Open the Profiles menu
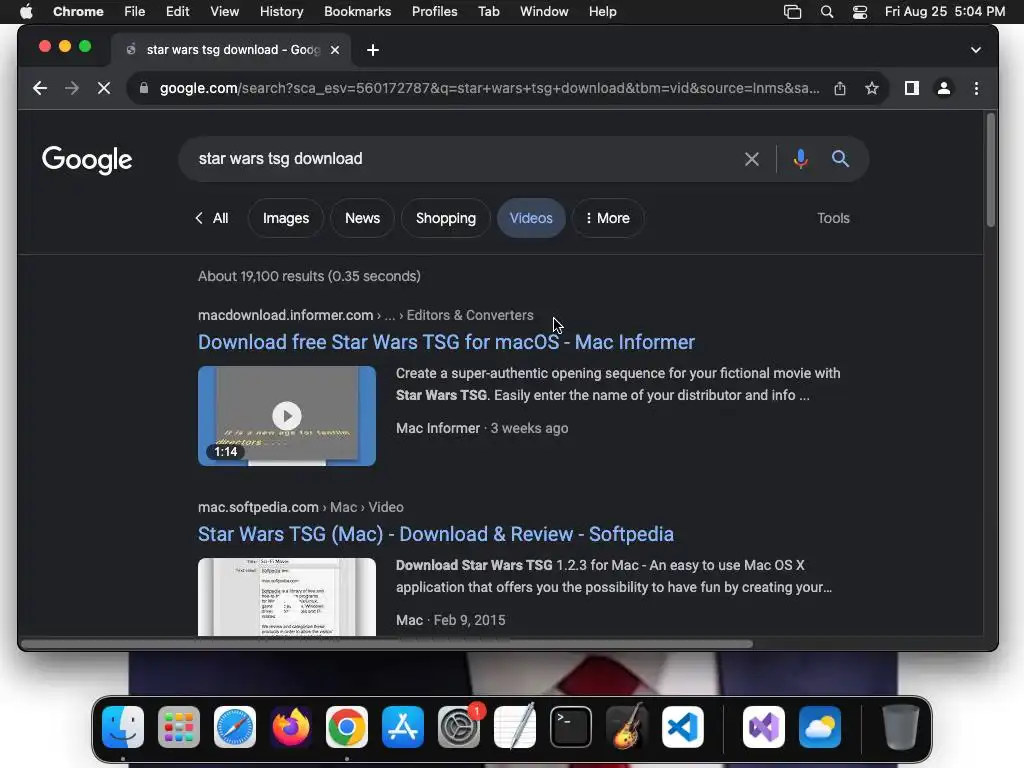This screenshot has height=768, width=1024. click(434, 12)
